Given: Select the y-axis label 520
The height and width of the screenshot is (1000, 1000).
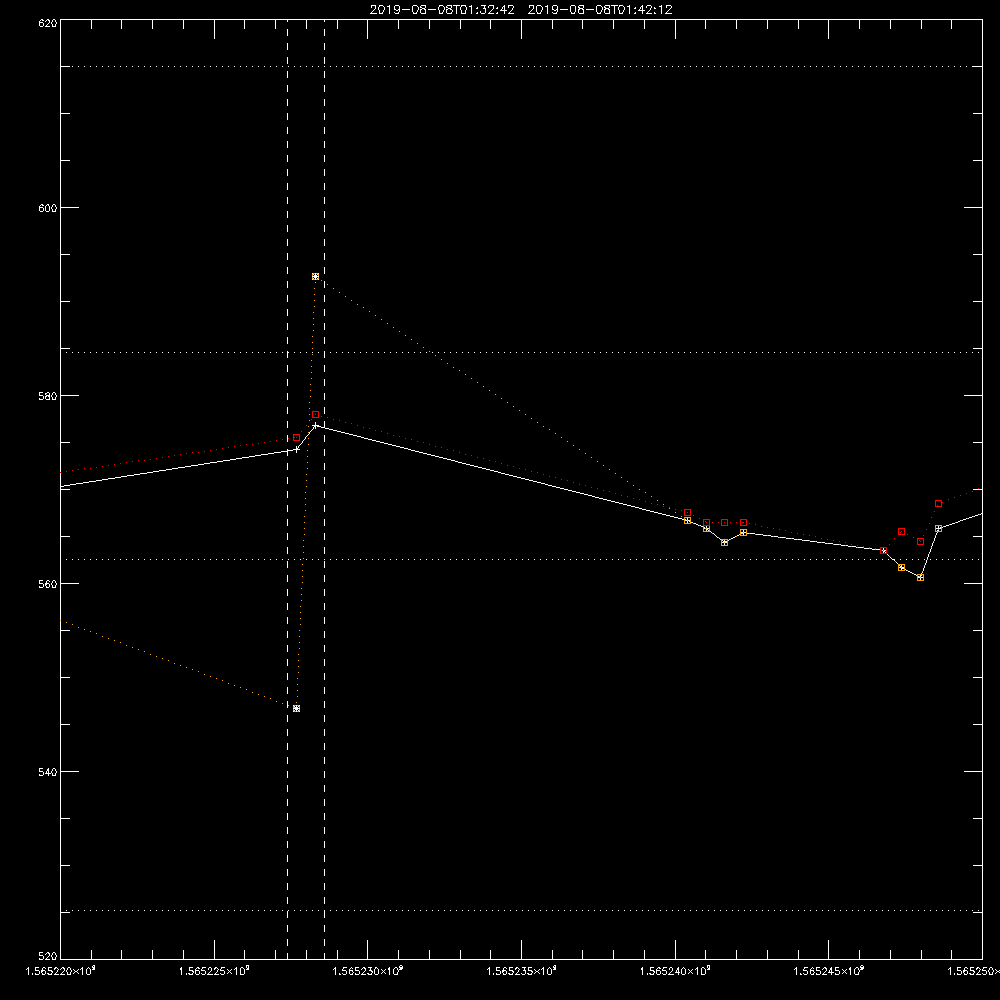Looking at the screenshot, I should 49,956.
